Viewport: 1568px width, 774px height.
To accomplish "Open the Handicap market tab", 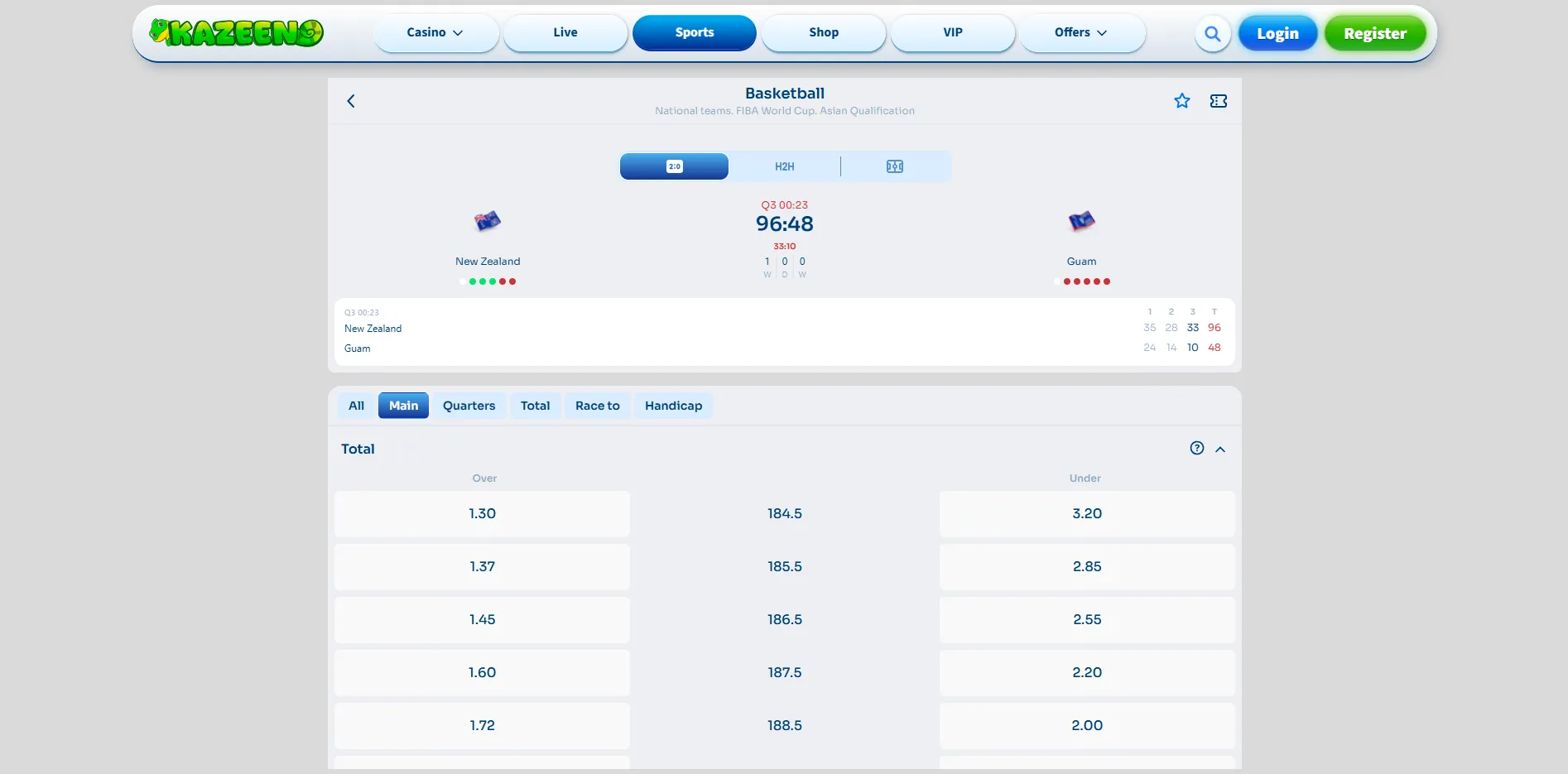I will [x=673, y=406].
